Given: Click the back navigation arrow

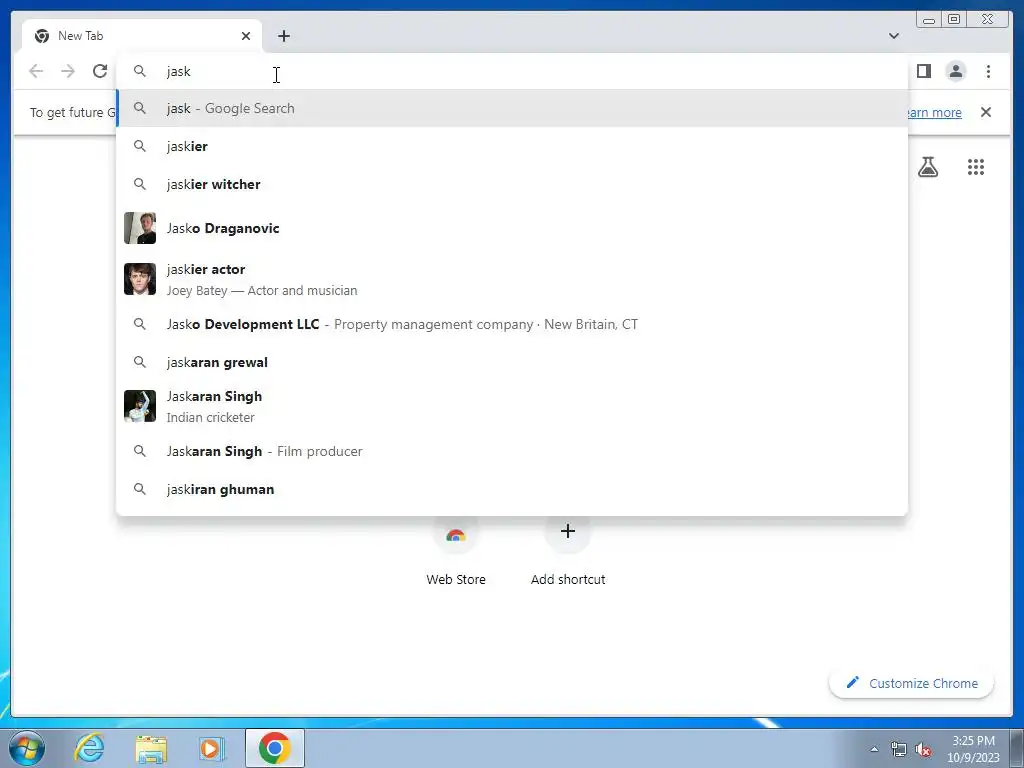Looking at the screenshot, I should coord(36,71).
